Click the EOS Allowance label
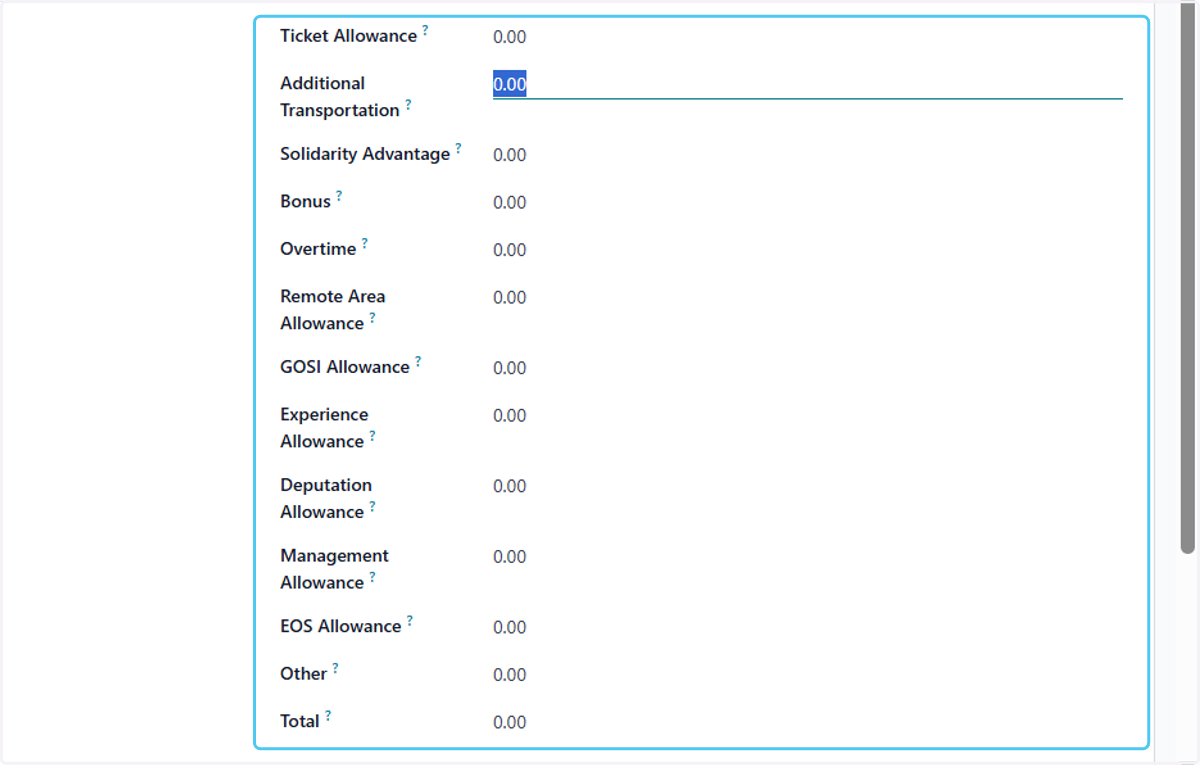Screen dimensions: 1200x765 coord(340,626)
